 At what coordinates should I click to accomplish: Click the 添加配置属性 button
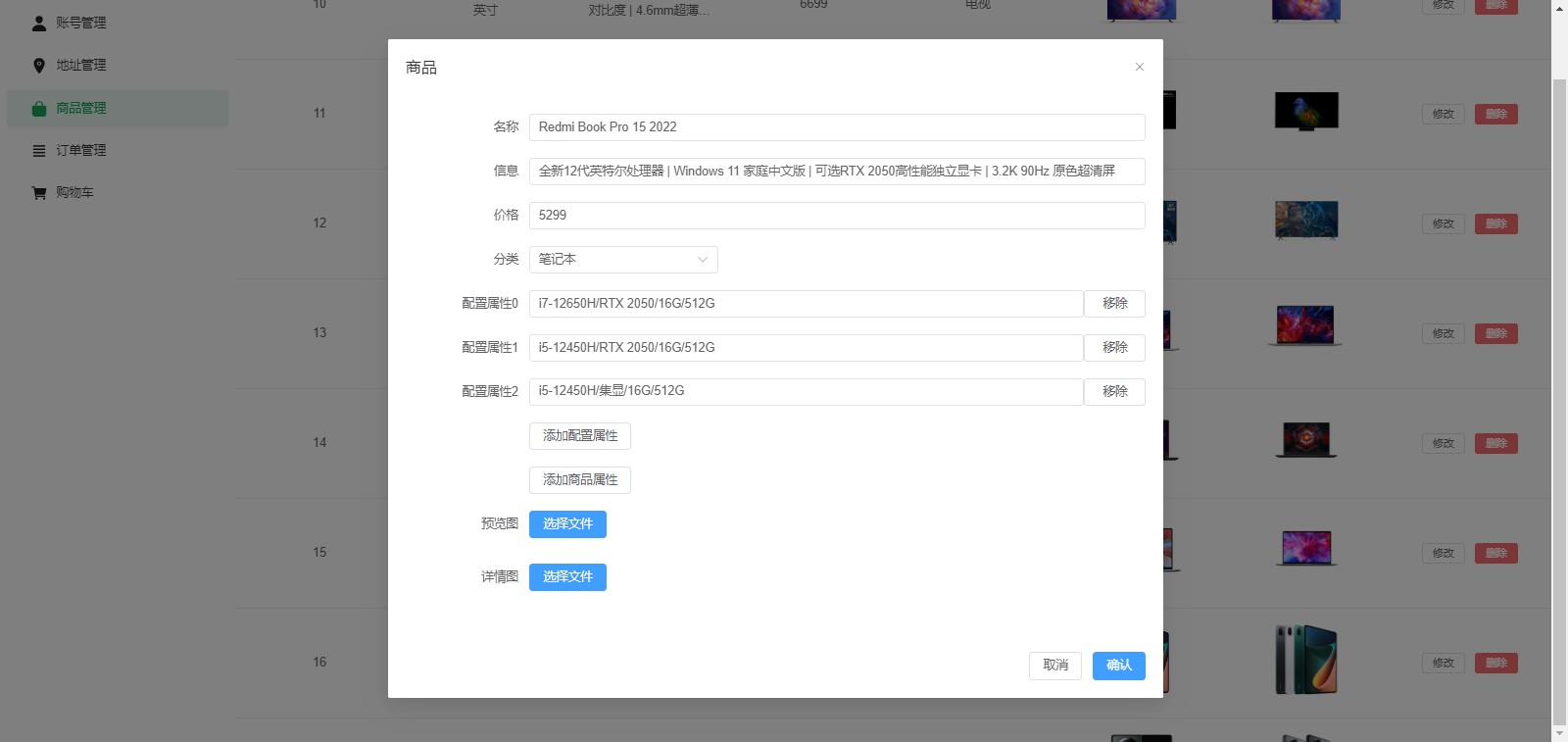(580, 436)
